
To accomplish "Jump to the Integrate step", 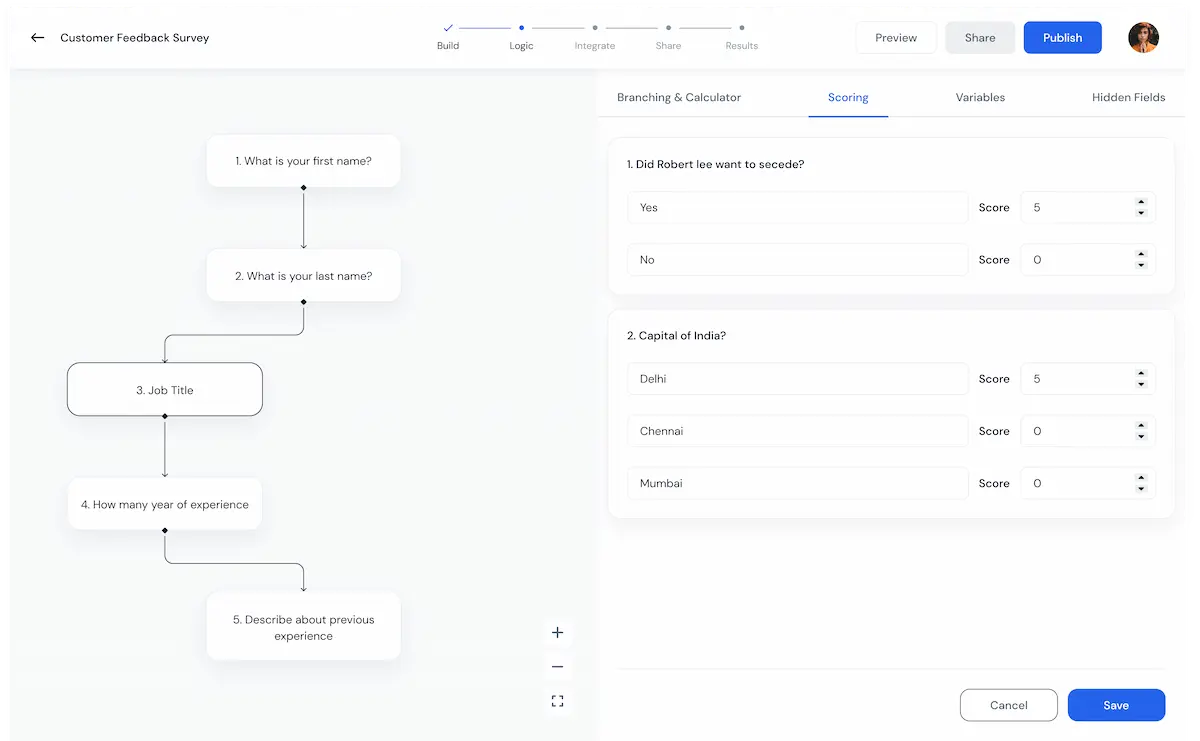I will point(595,37).
